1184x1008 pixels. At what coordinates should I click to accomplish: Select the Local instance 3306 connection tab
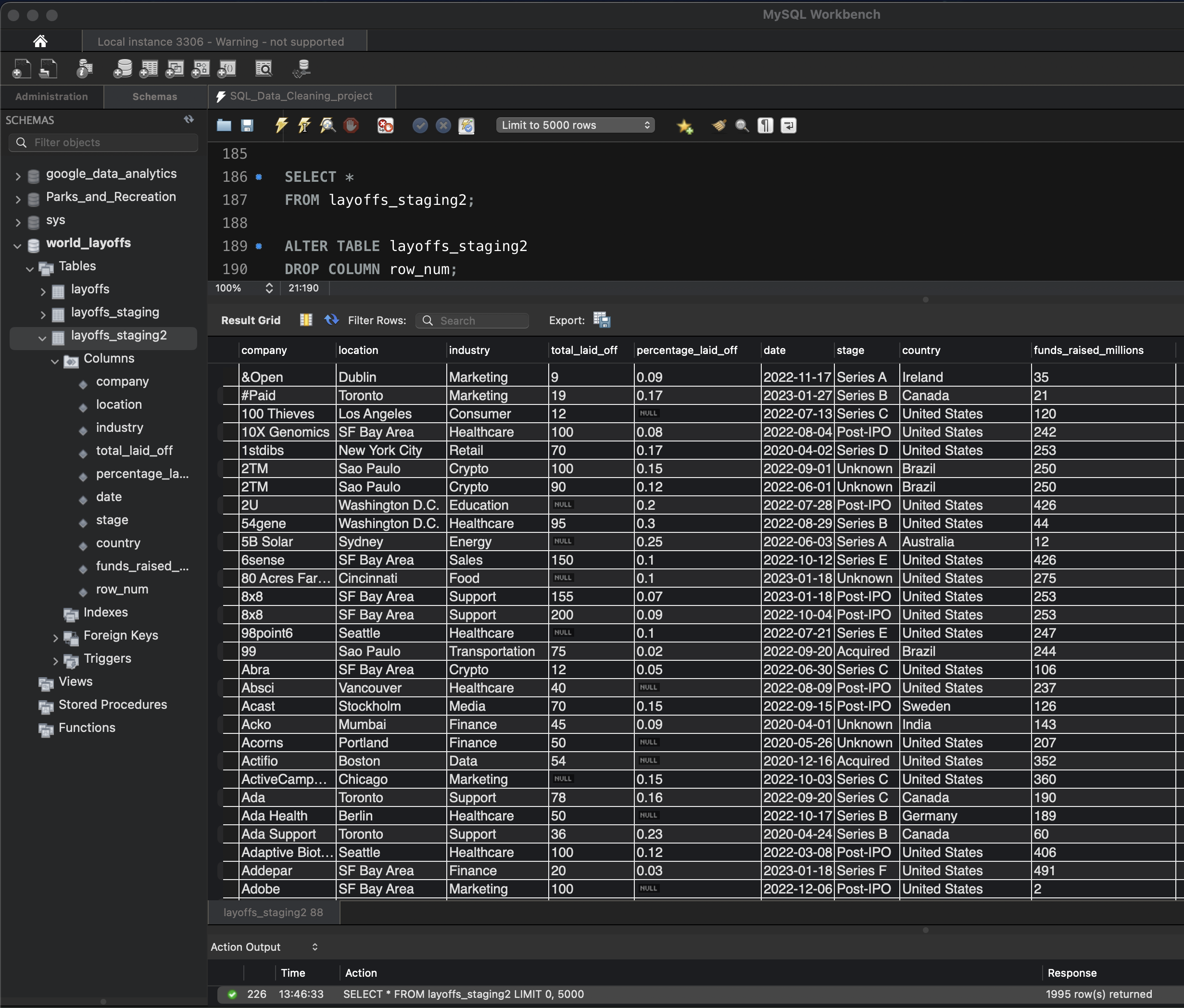click(x=224, y=42)
